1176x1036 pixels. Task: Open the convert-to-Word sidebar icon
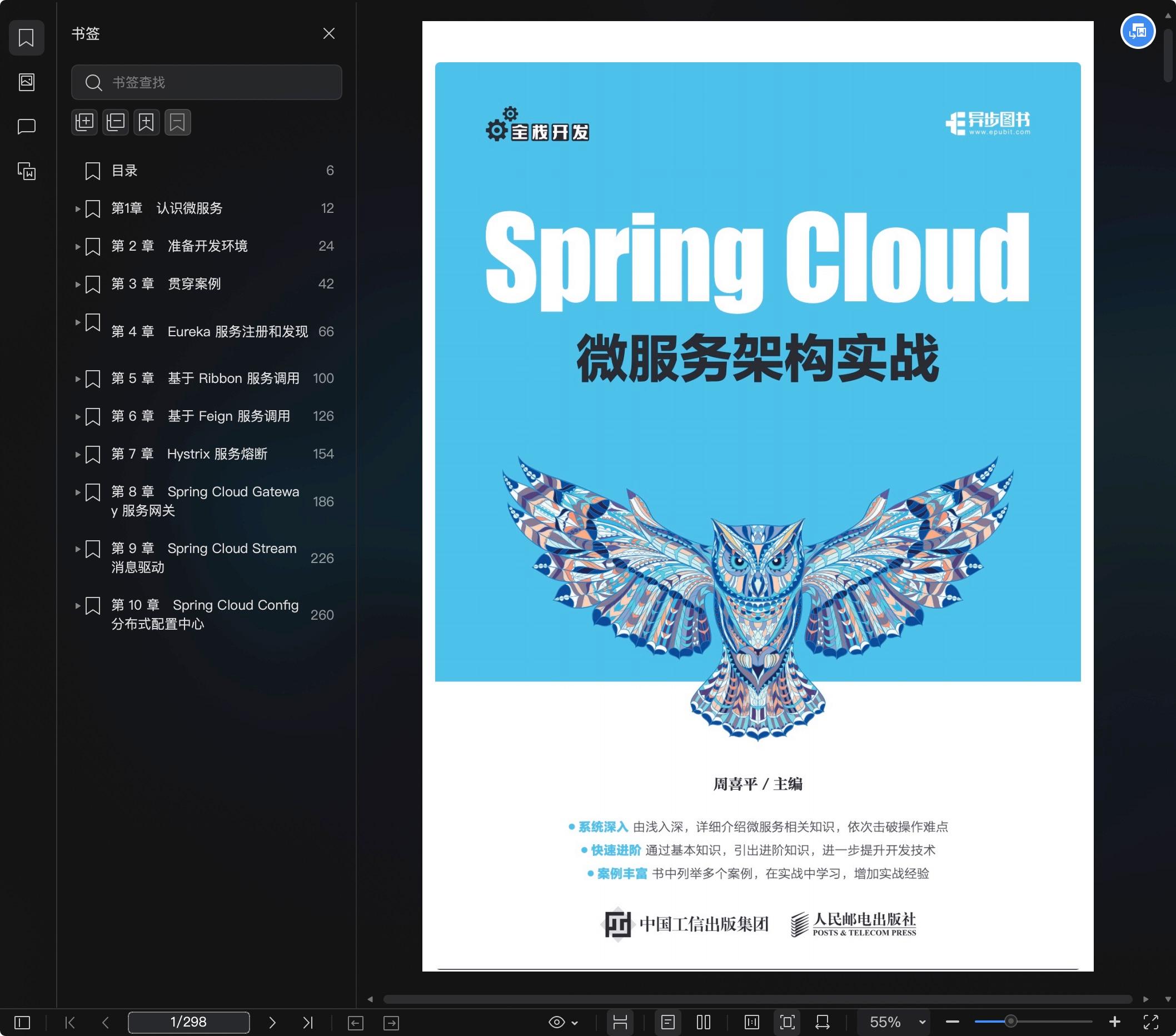(x=27, y=171)
